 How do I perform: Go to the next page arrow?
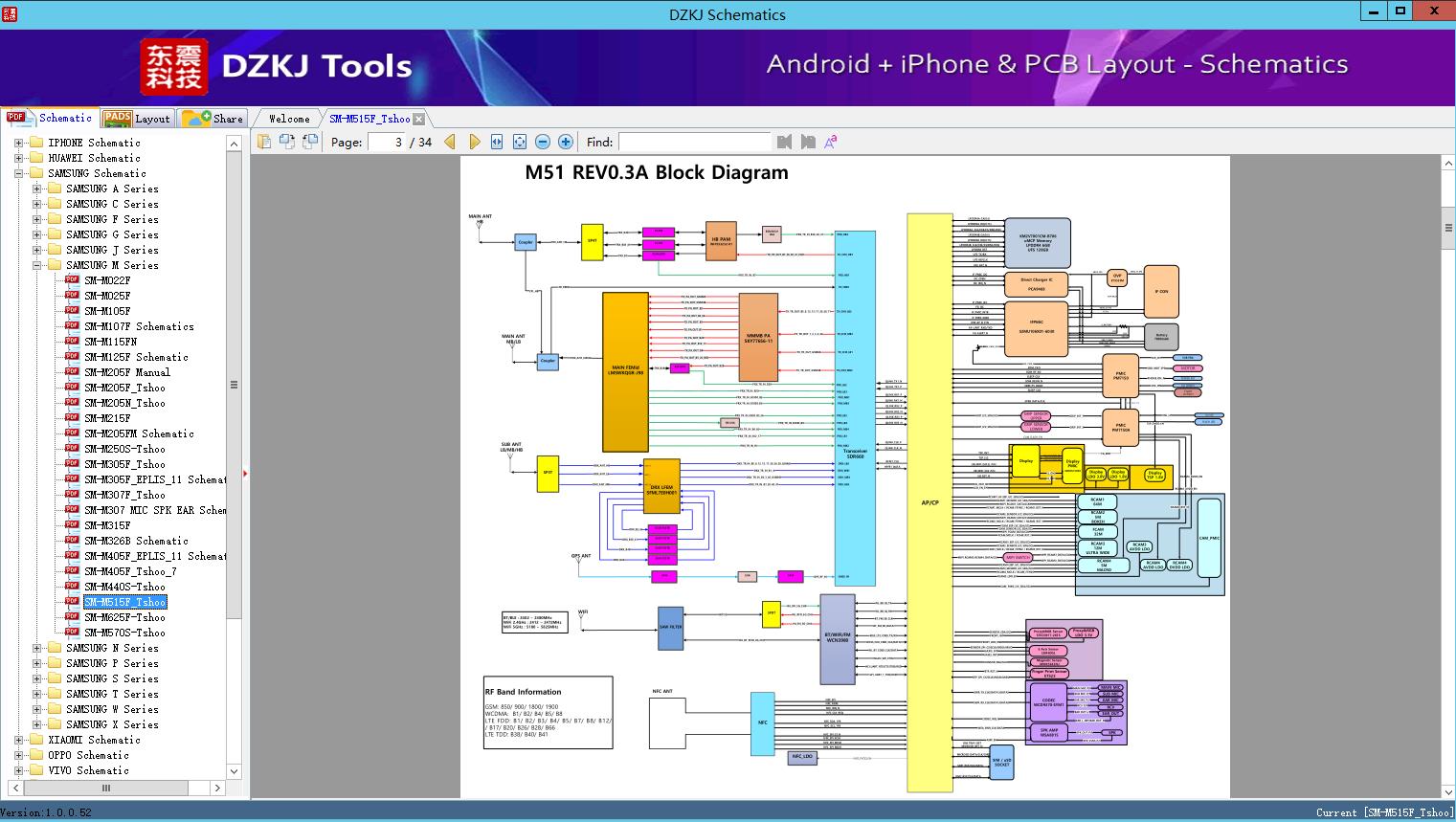coord(474,142)
